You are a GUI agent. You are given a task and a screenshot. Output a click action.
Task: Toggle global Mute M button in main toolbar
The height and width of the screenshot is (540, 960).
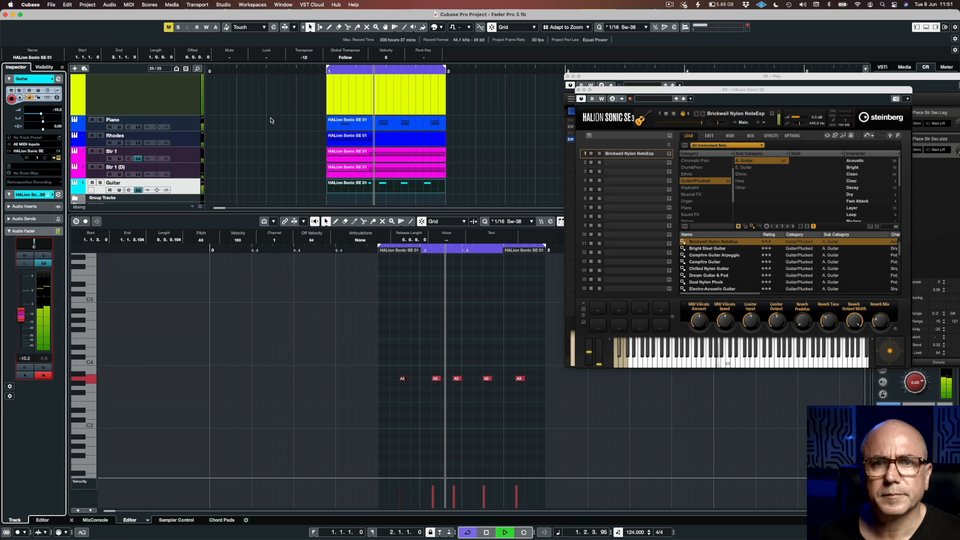(168, 27)
